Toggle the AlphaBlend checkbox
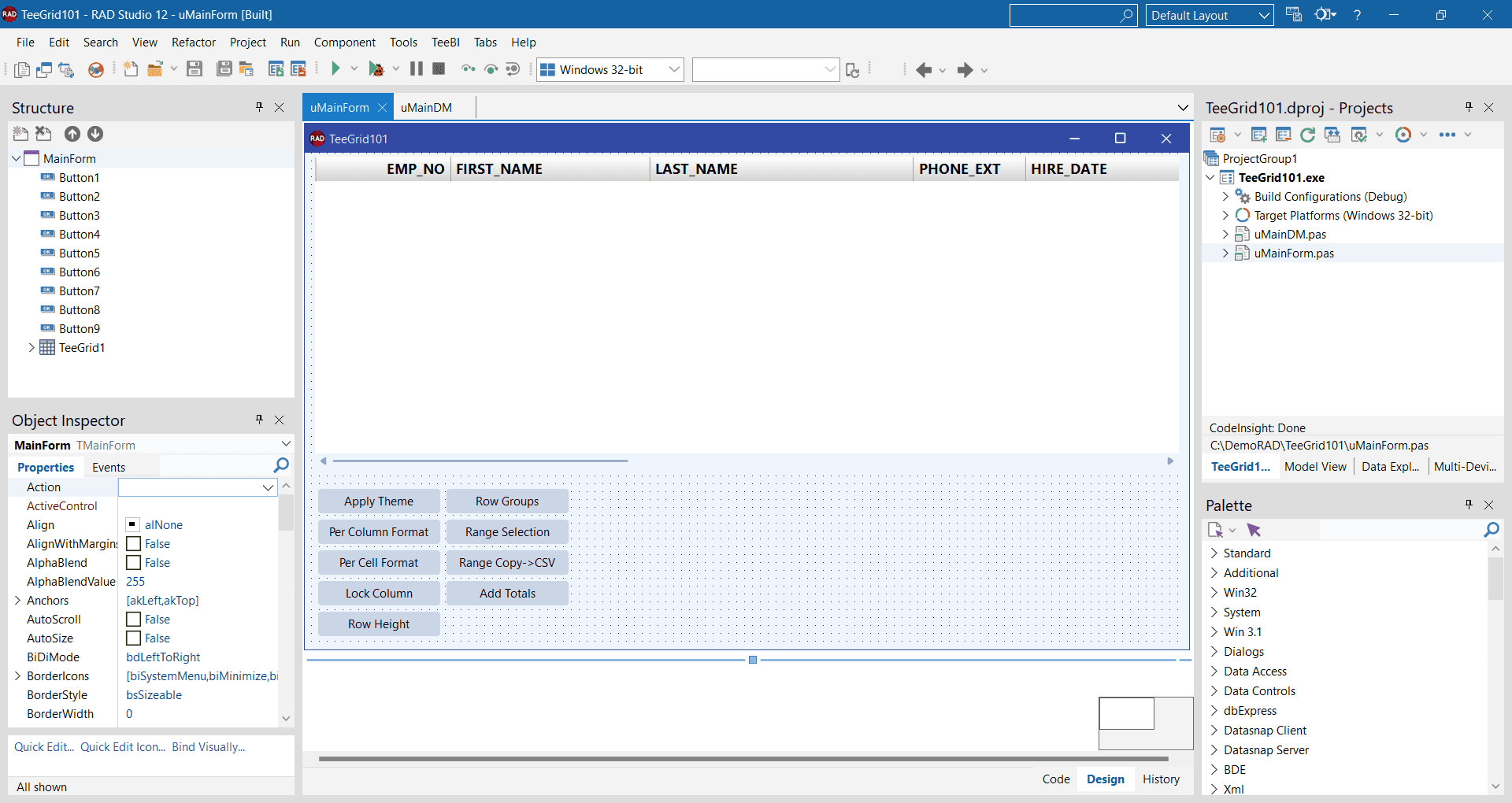Screen dimensions: 1512x803 point(134,563)
